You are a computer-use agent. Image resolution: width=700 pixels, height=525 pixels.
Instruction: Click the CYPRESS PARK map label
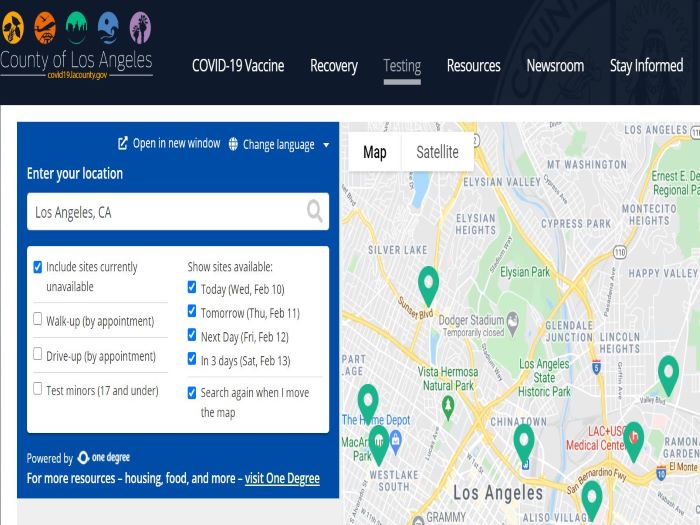[x=576, y=224]
